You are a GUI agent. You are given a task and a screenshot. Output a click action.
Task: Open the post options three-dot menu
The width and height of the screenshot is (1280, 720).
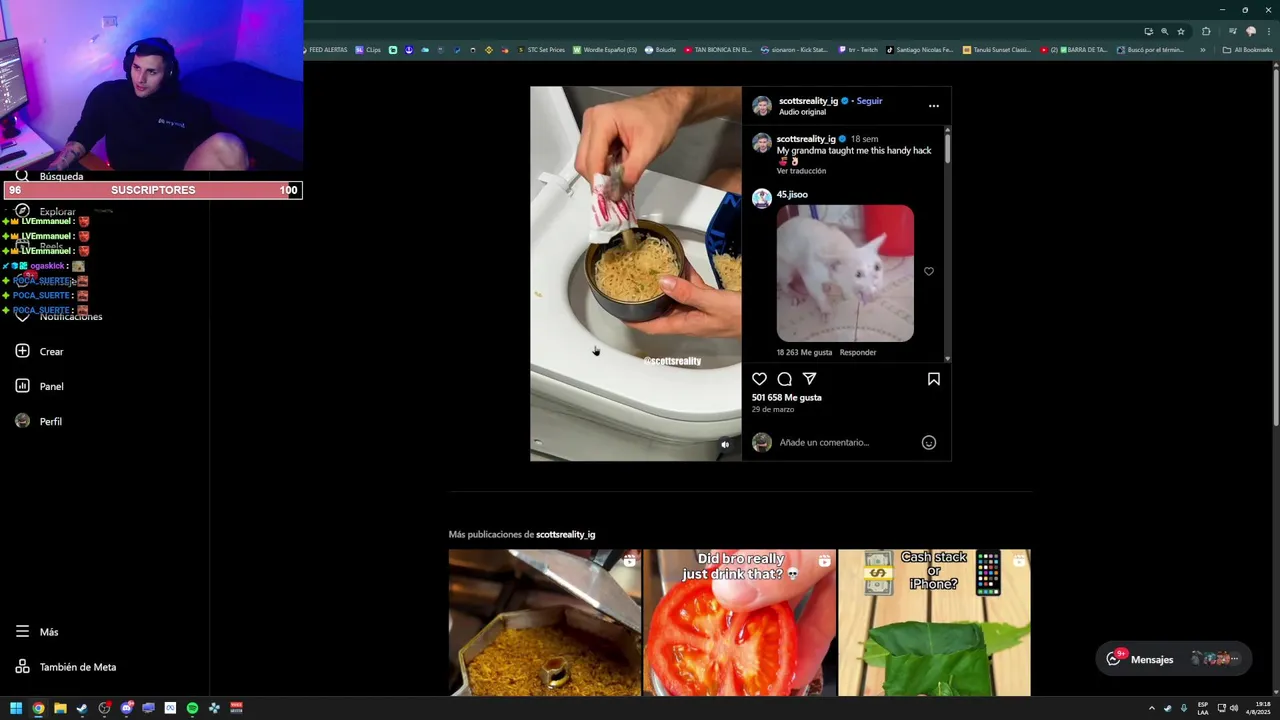click(934, 106)
